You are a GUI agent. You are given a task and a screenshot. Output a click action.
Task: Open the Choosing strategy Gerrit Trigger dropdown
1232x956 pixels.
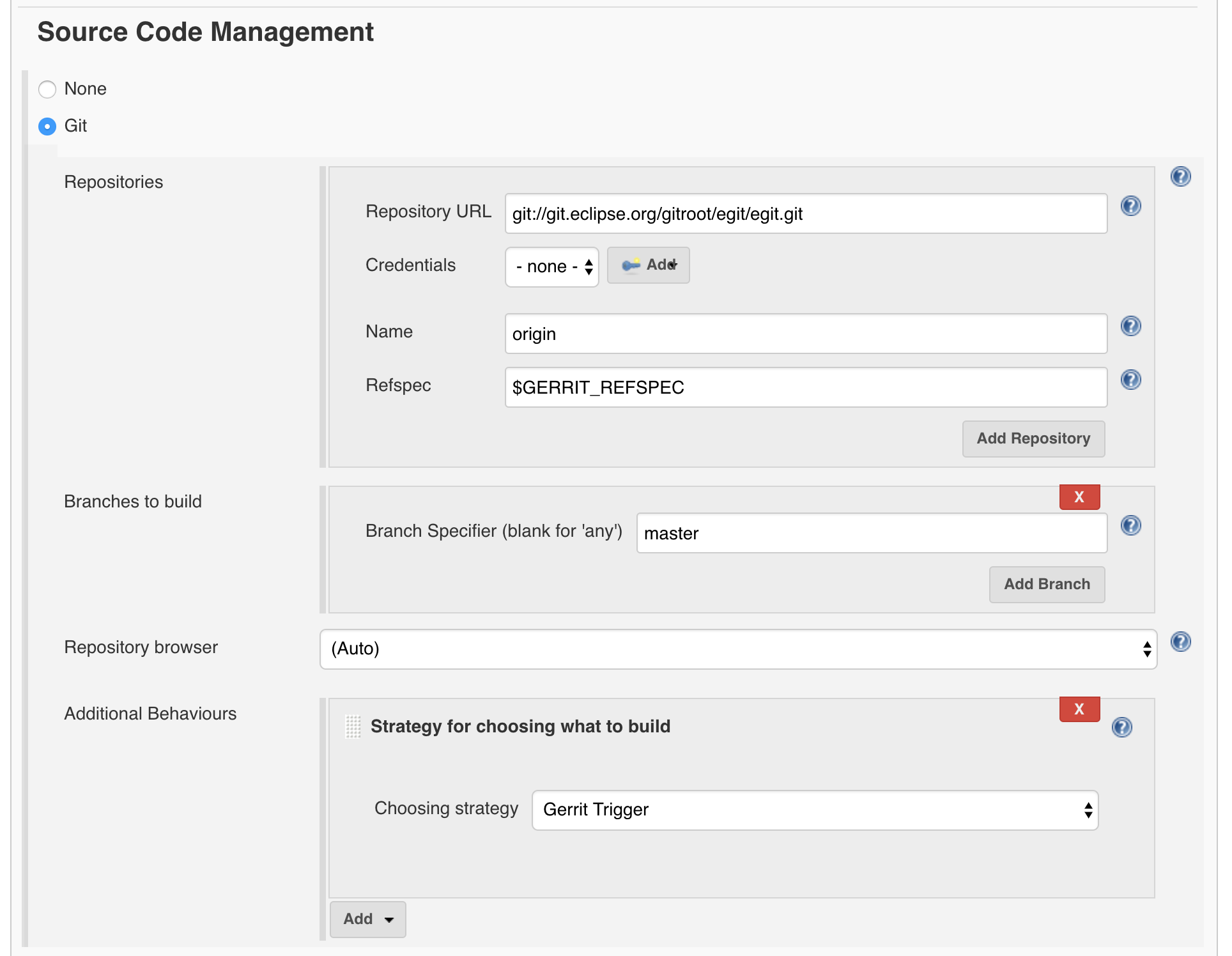tap(815, 810)
